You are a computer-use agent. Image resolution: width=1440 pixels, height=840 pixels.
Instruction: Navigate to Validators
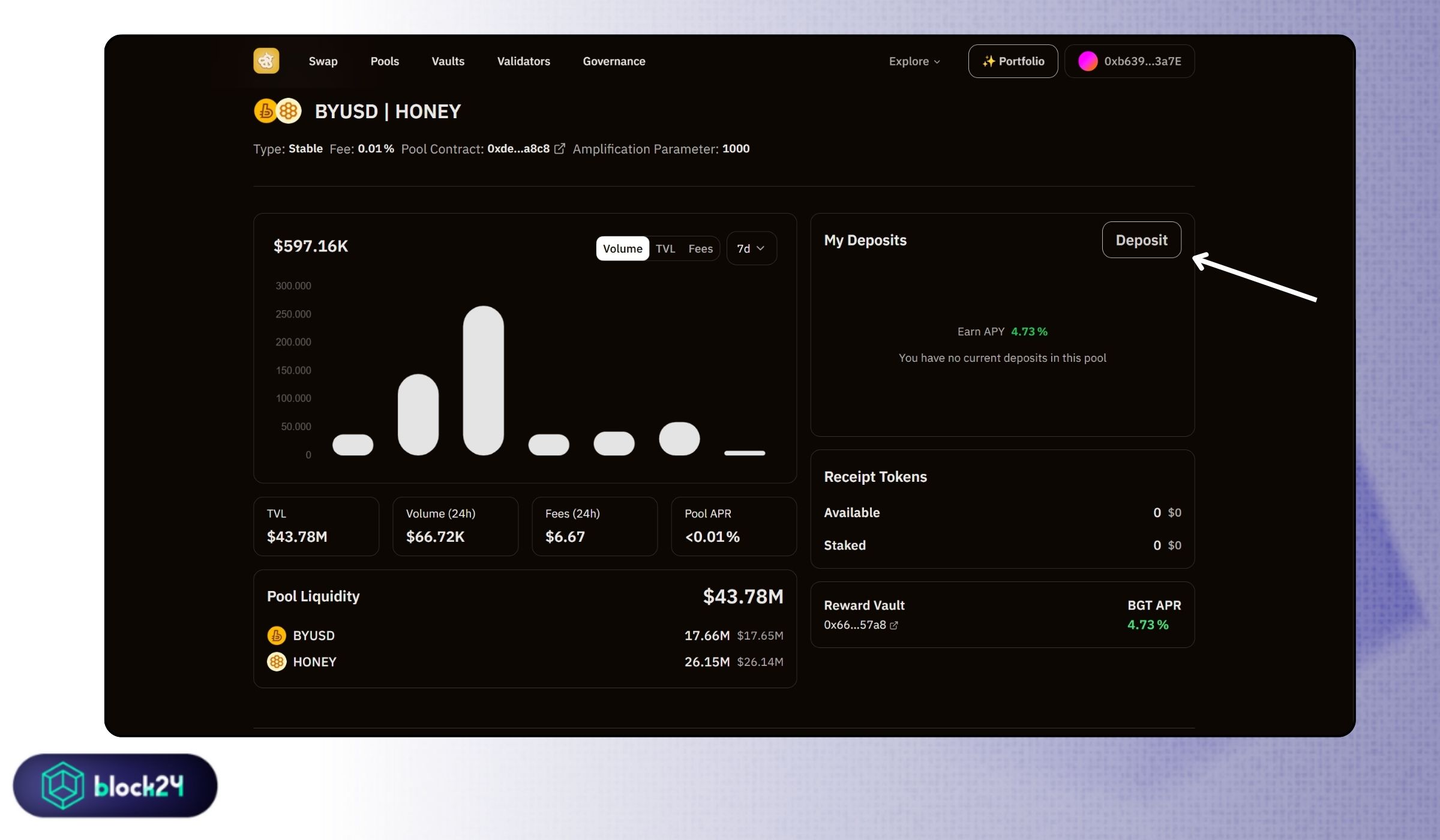click(523, 61)
